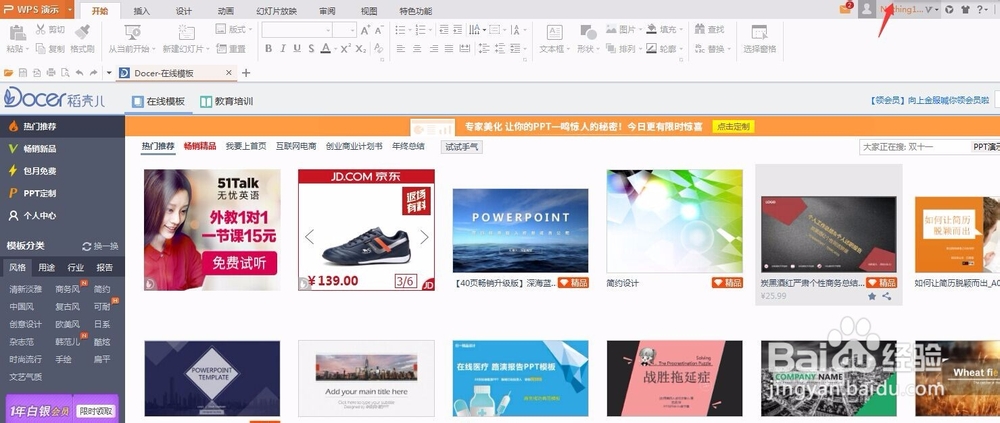Screen dimensions: 1000x423
Task: Toggle italic formatting (I)
Action: (x=283, y=48)
